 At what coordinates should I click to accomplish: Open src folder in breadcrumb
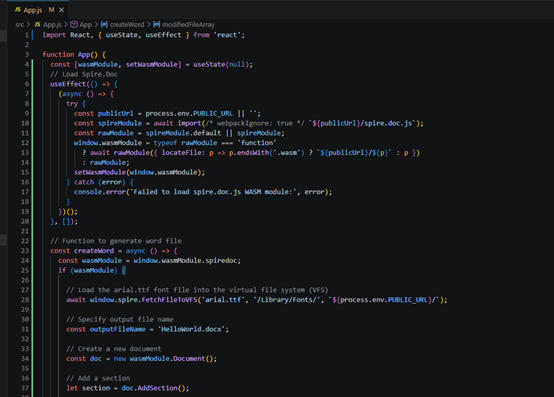coord(19,25)
